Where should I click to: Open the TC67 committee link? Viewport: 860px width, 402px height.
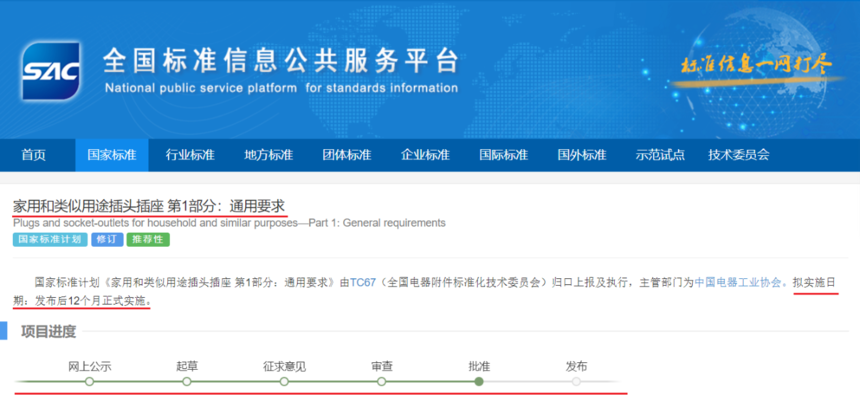click(x=363, y=283)
